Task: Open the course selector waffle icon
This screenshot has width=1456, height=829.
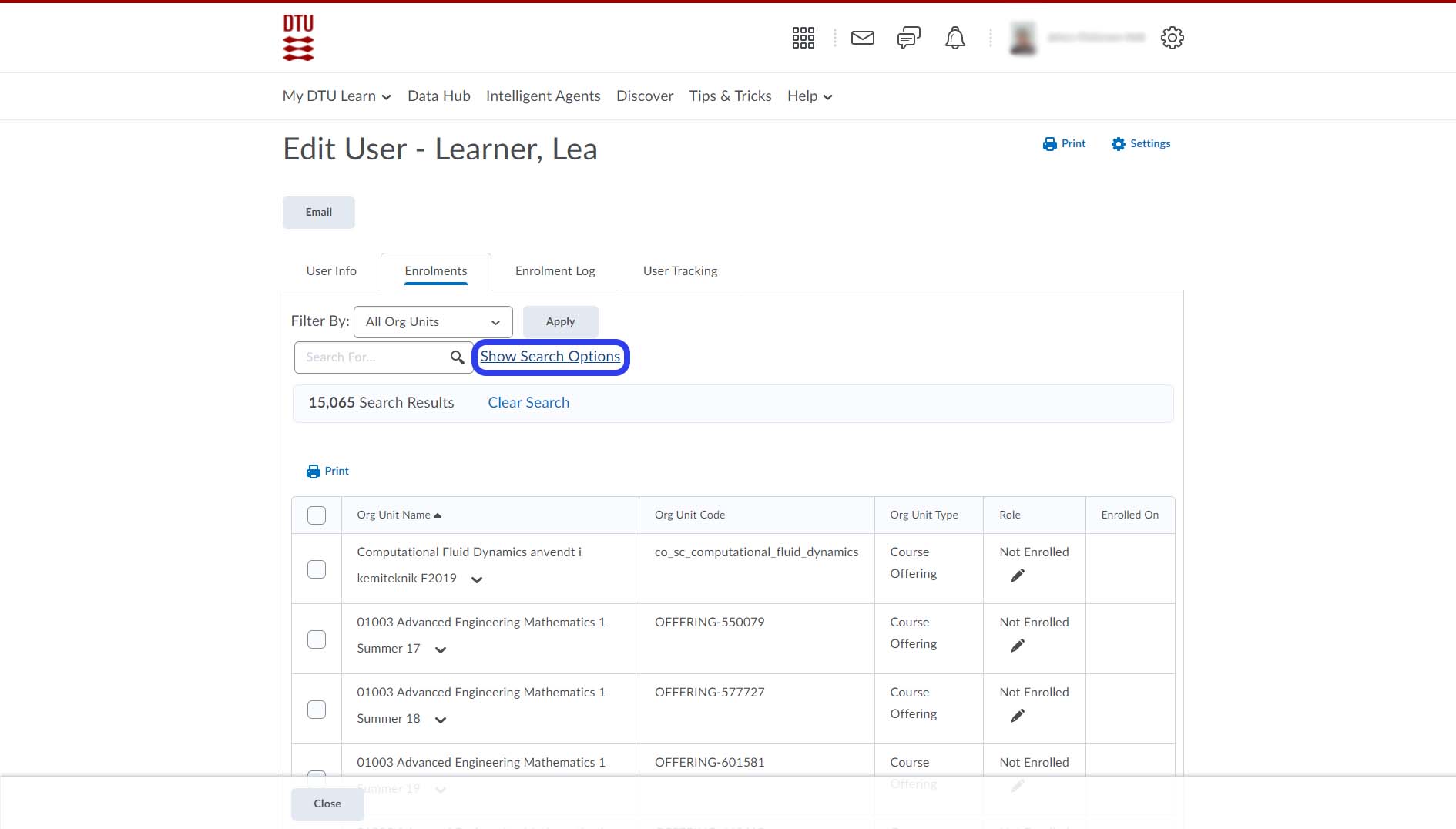Action: (x=803, y=38)
